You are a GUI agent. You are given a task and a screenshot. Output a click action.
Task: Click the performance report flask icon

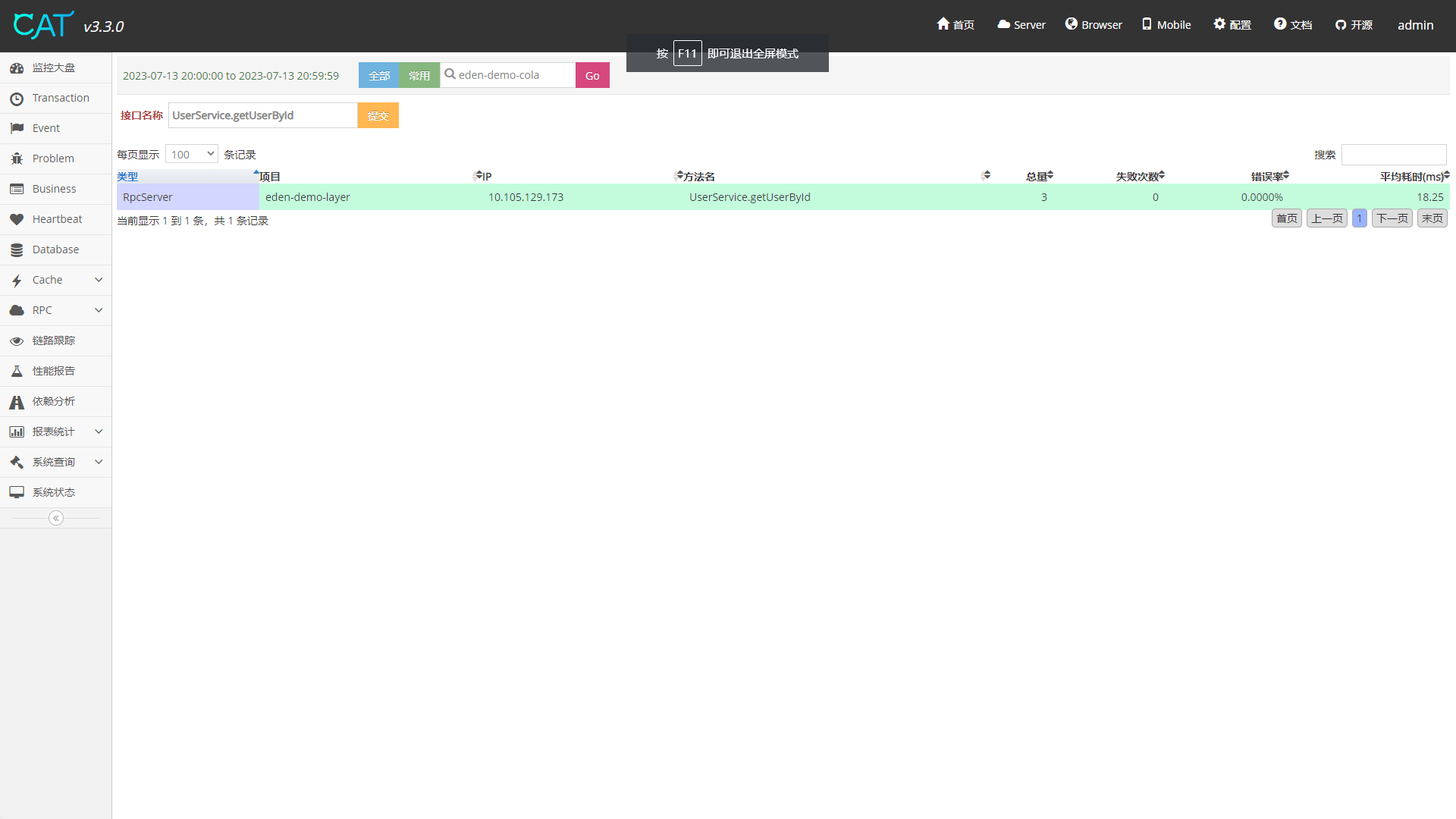tap(17, 371)
